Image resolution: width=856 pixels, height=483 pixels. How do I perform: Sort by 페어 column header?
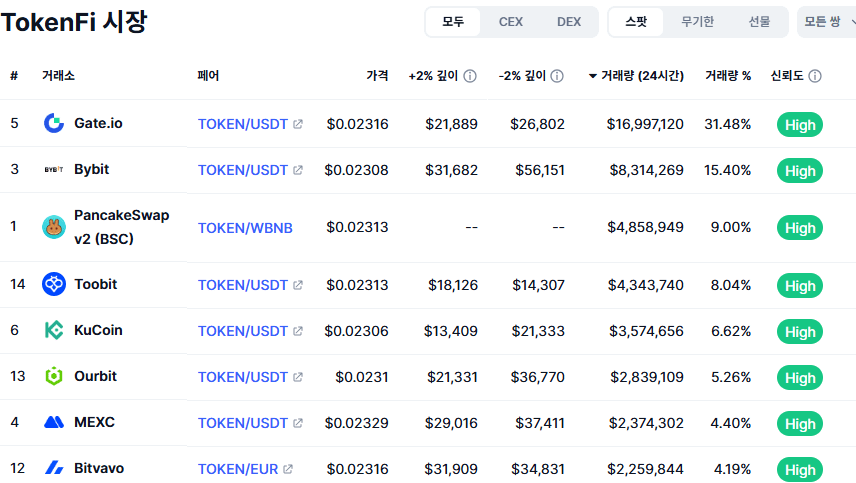[208, 76]
